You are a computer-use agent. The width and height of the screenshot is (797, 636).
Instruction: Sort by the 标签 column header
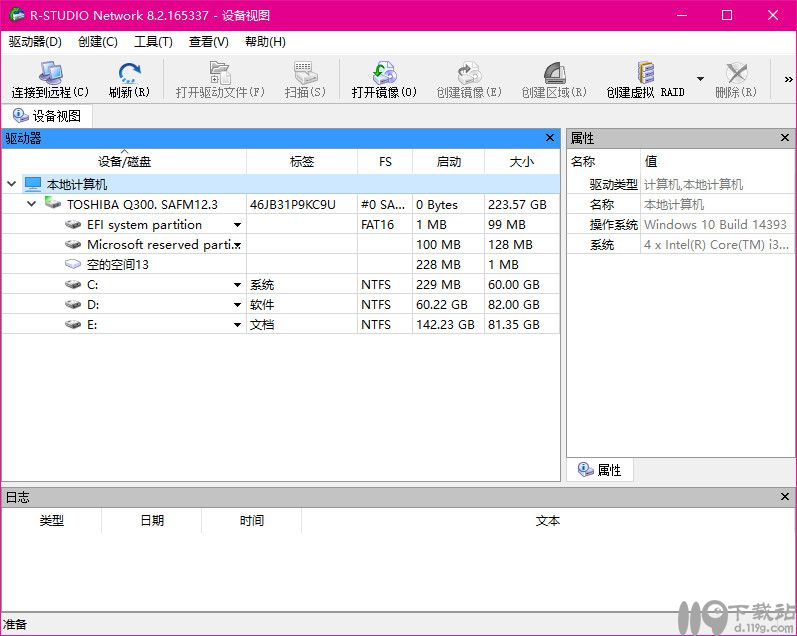(302, 162)
